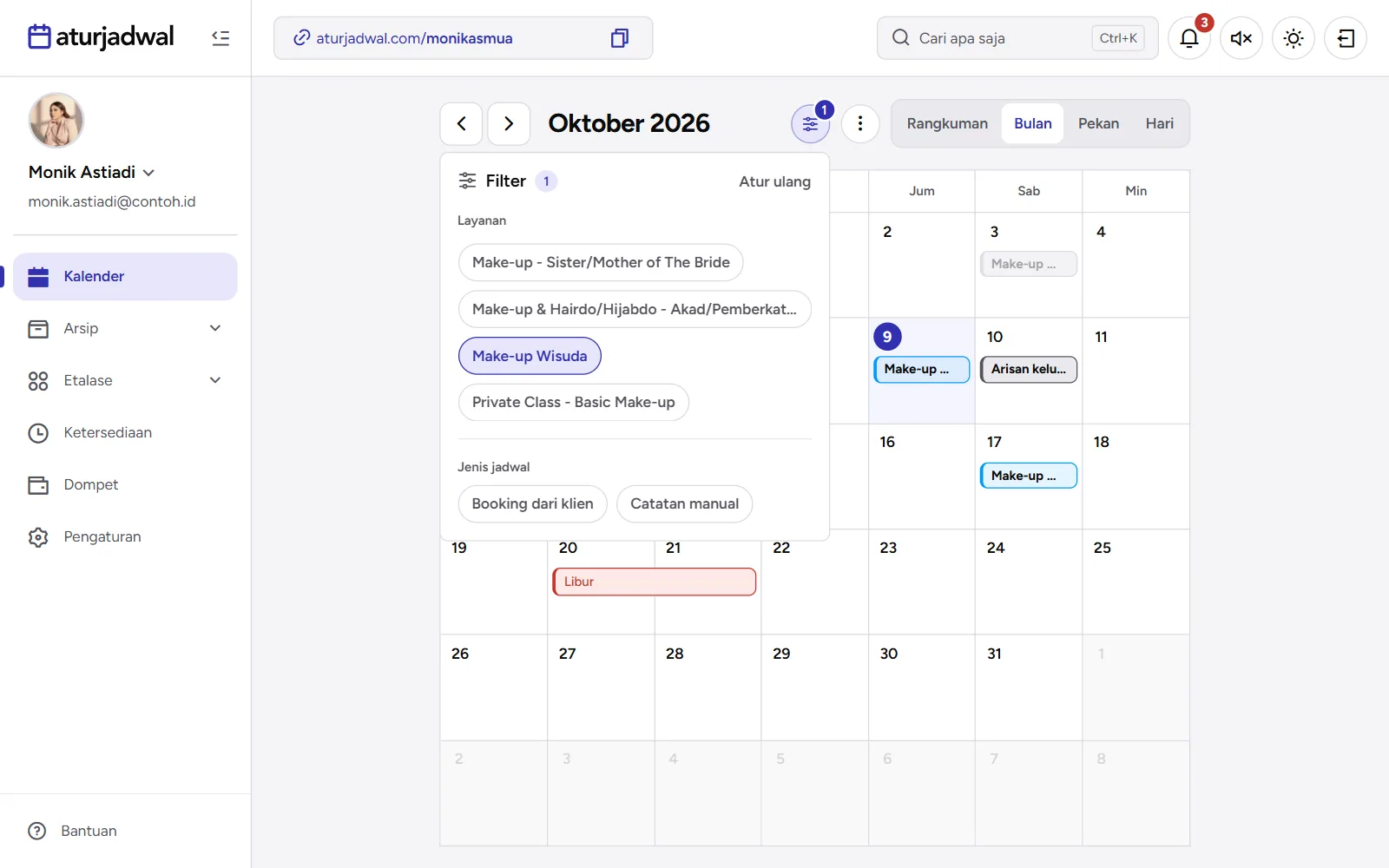Open Dompet in the sidebar
This screenshot has height=868, width=1389.
click(125, 484)
